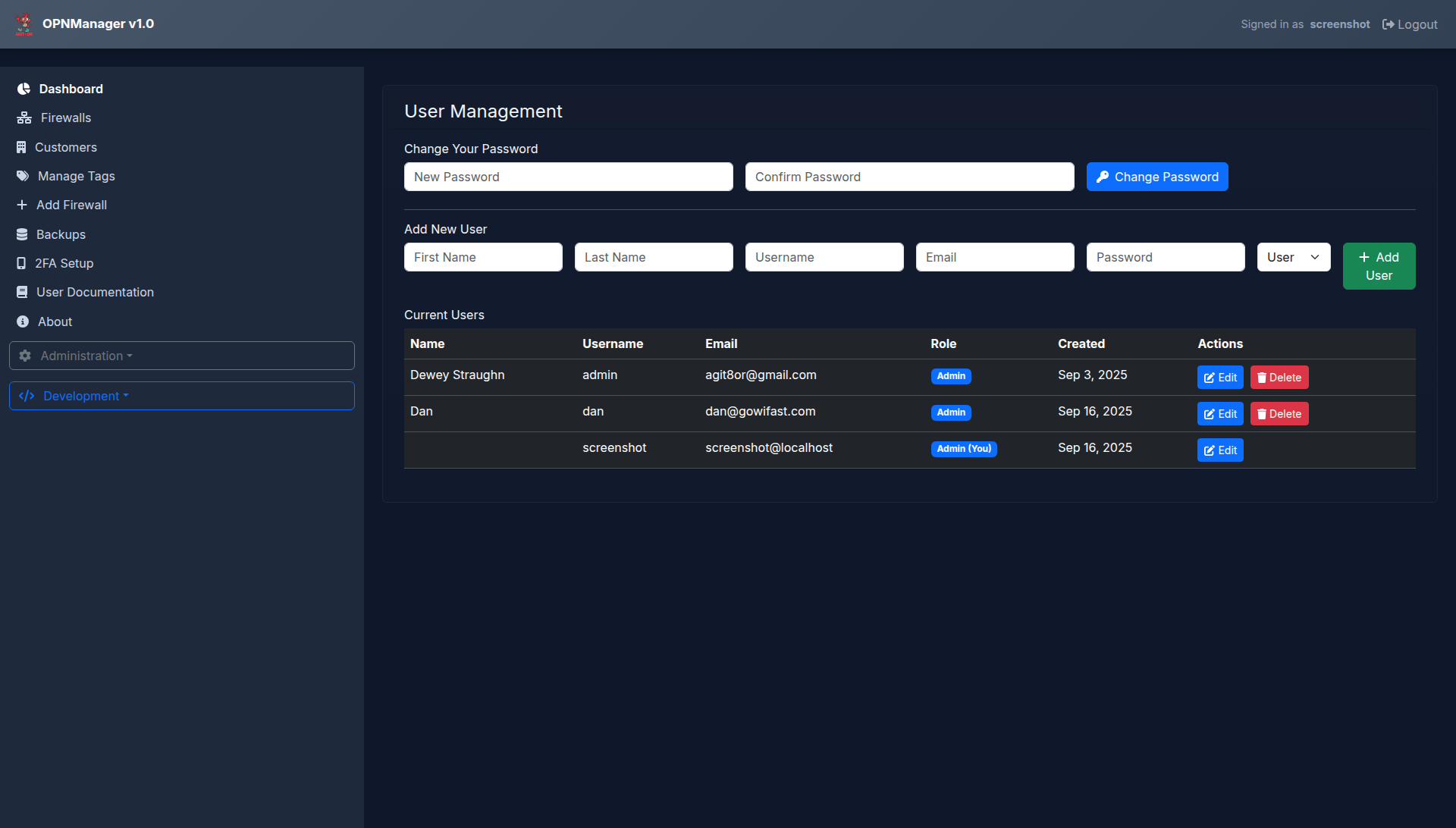Click the Backups database icon
Image resolution: width=1456 pixels, height=828 pixels.
coord(22,234)
